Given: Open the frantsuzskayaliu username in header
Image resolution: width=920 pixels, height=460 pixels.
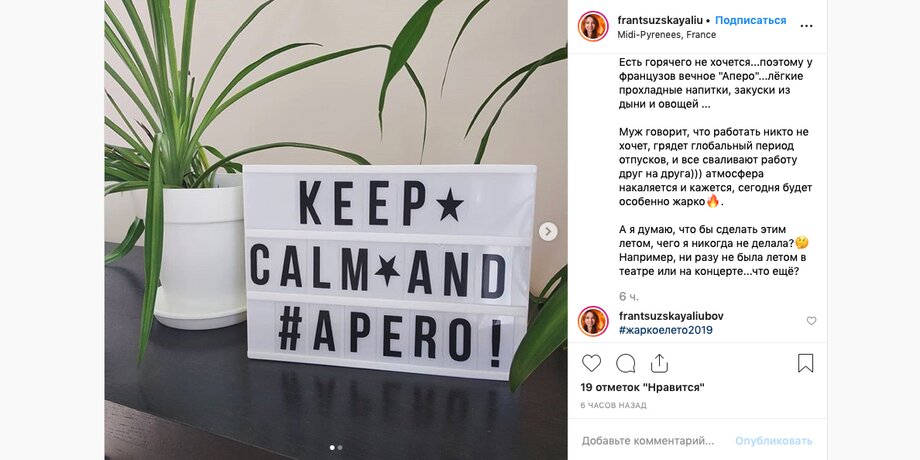Looking at the screenshot, I should [x=660, y=21].
